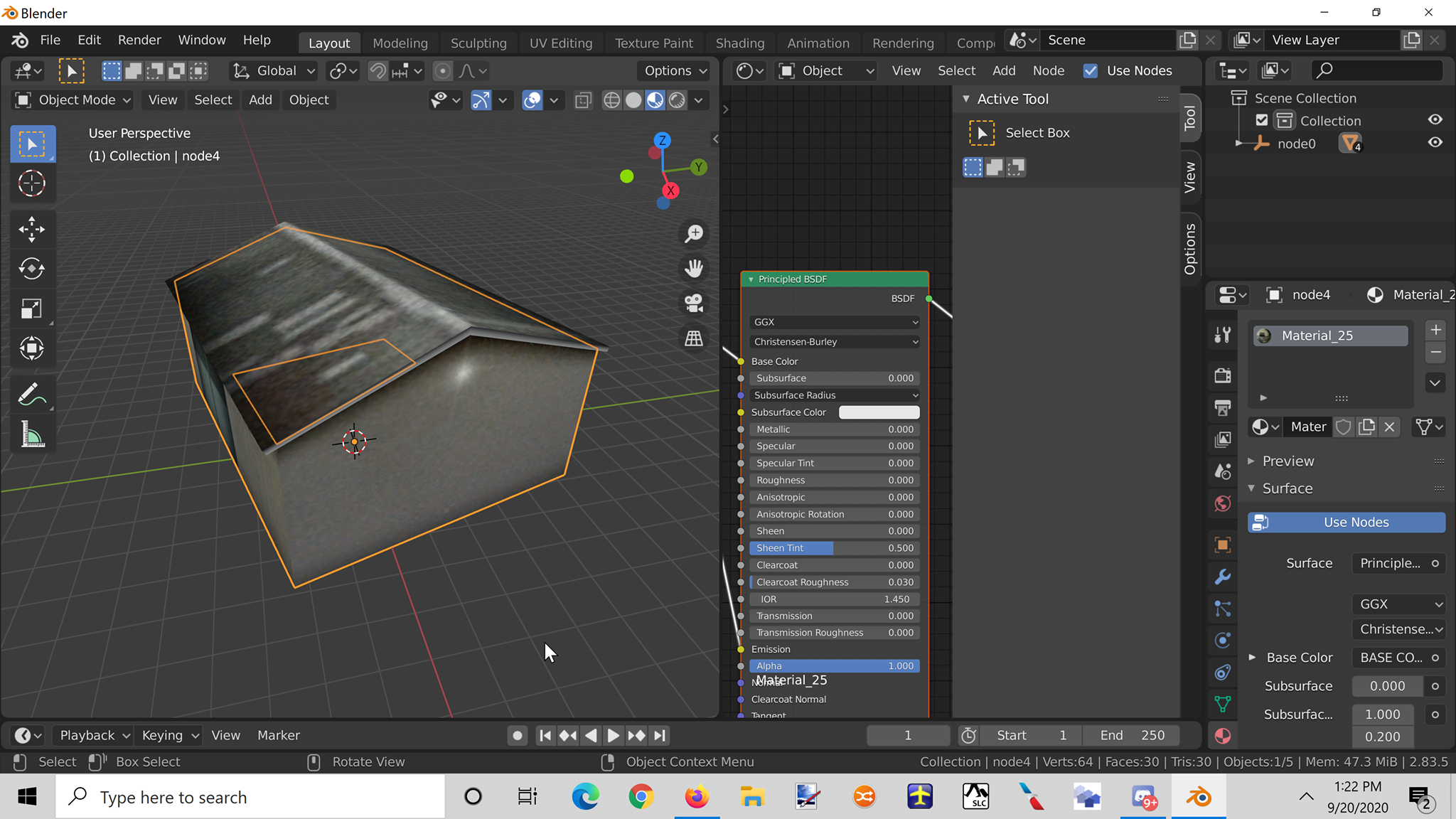Screen dimensions: 1456x819
Task: Activate the Rotate tool
Action: pos(32,269)
